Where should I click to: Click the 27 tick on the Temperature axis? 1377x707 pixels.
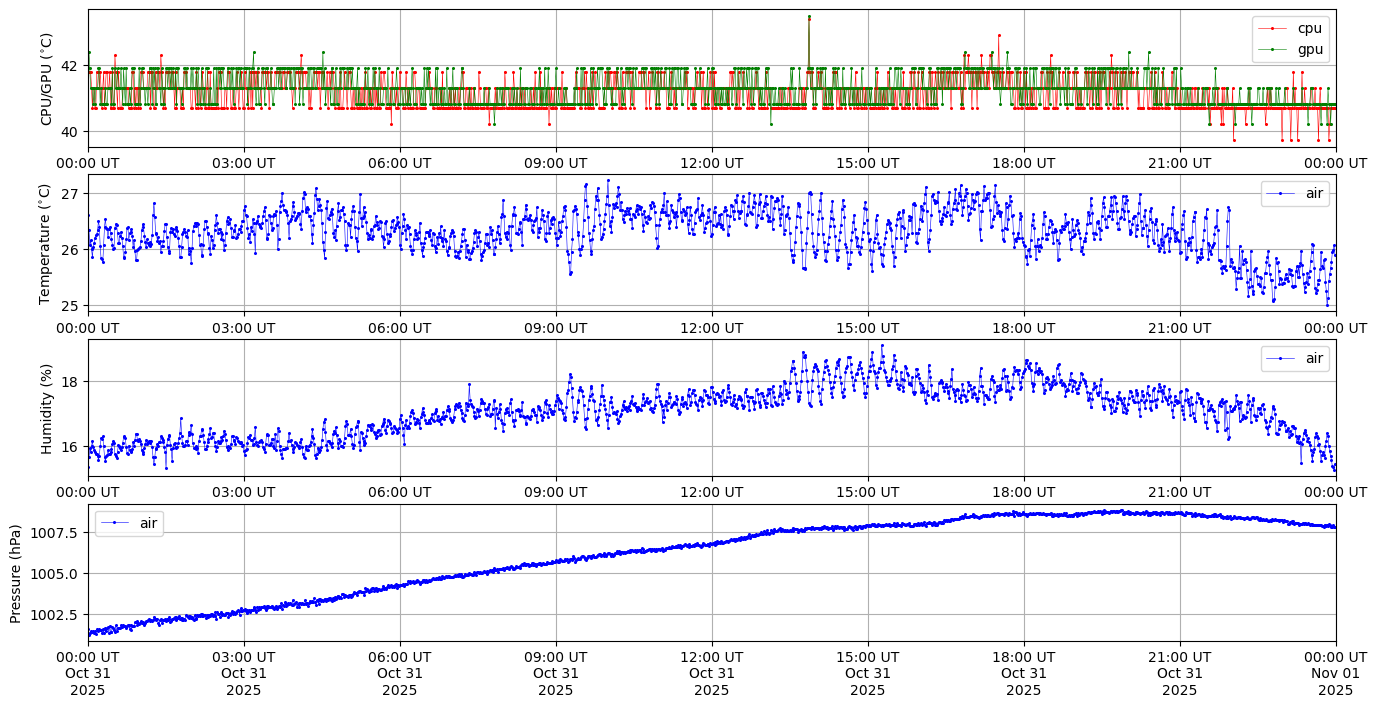(x=69, y=194)
